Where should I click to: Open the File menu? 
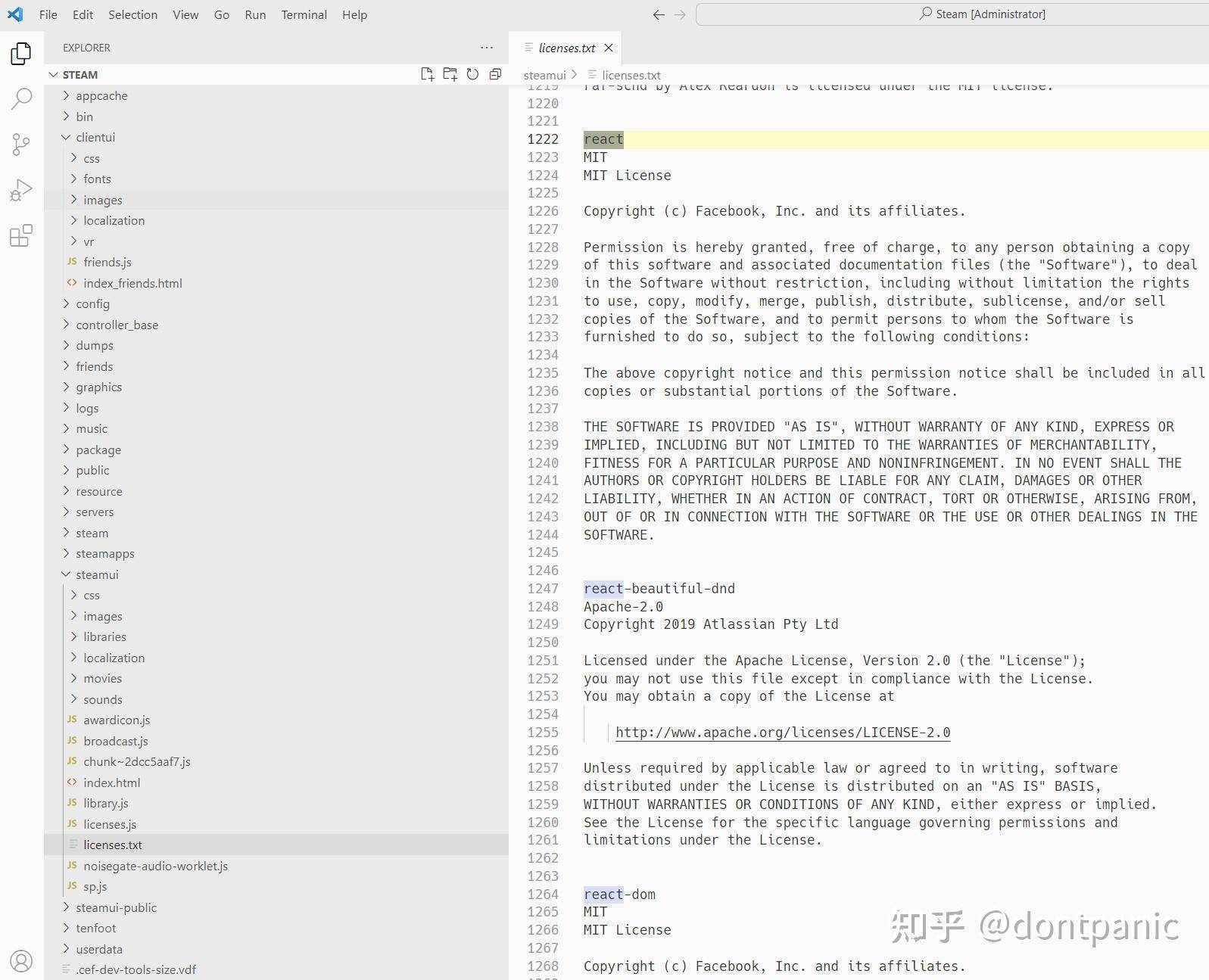point(48,14)
